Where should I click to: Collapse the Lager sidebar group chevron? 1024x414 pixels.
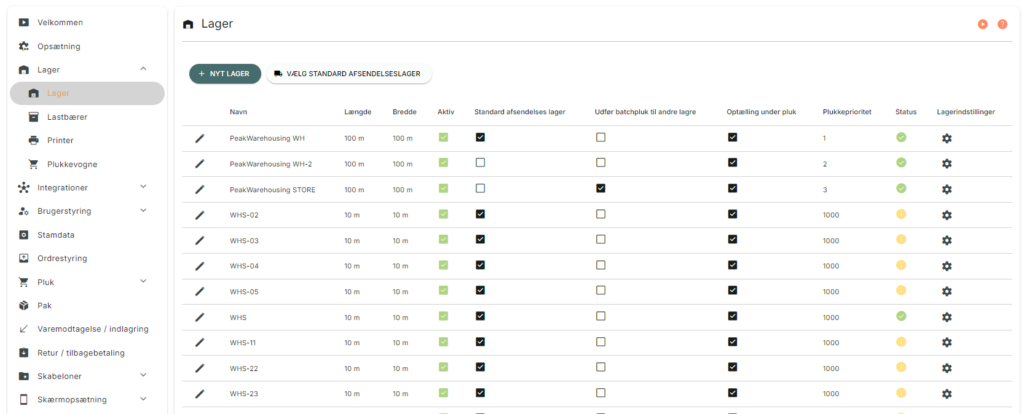(144, 69)
